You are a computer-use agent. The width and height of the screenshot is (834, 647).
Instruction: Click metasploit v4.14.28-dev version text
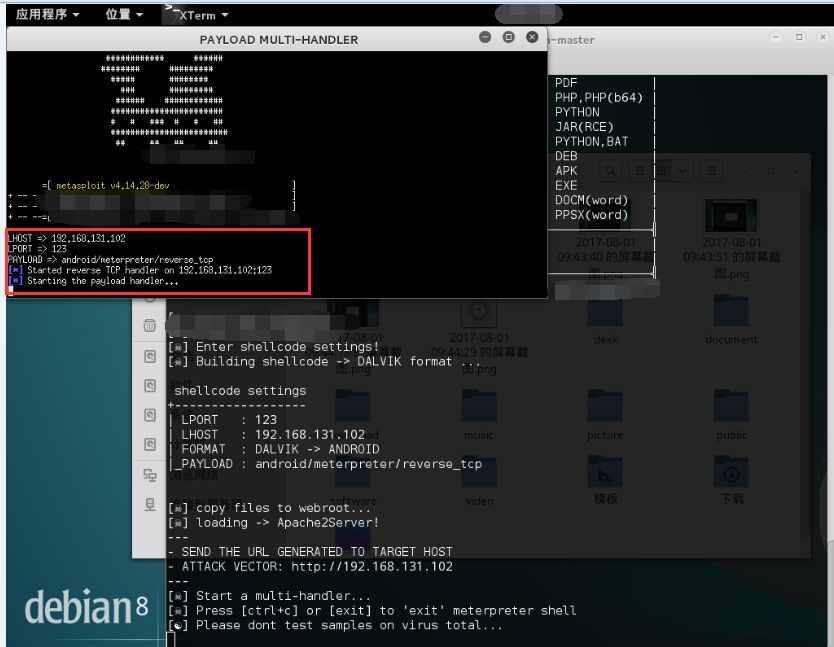(x=113, y=186)
